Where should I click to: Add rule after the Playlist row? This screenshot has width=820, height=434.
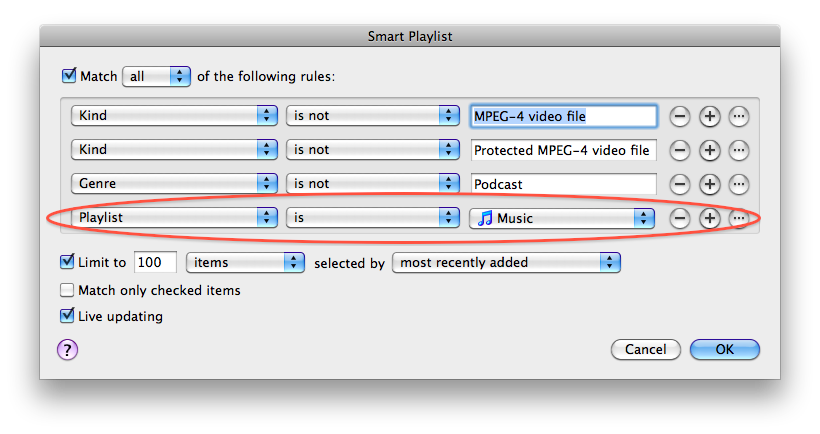click(x=710, y=218)
